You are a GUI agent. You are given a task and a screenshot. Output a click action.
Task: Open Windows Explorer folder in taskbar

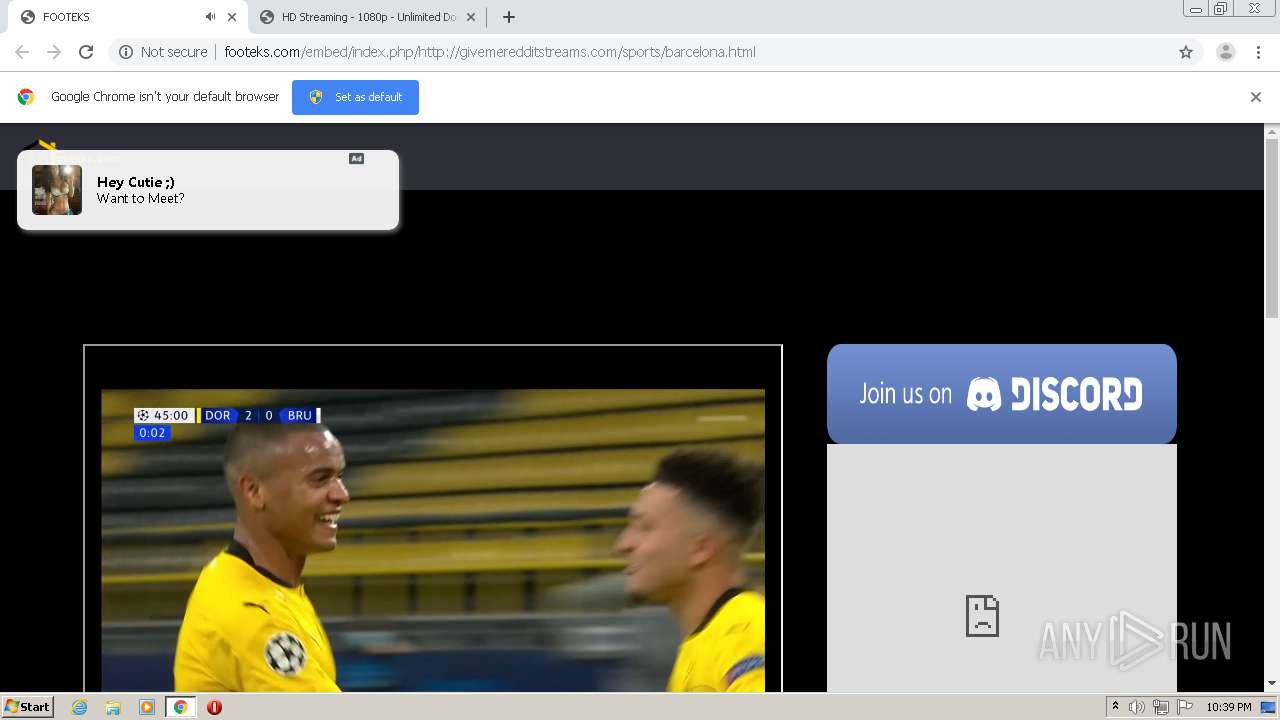[113, 707]
